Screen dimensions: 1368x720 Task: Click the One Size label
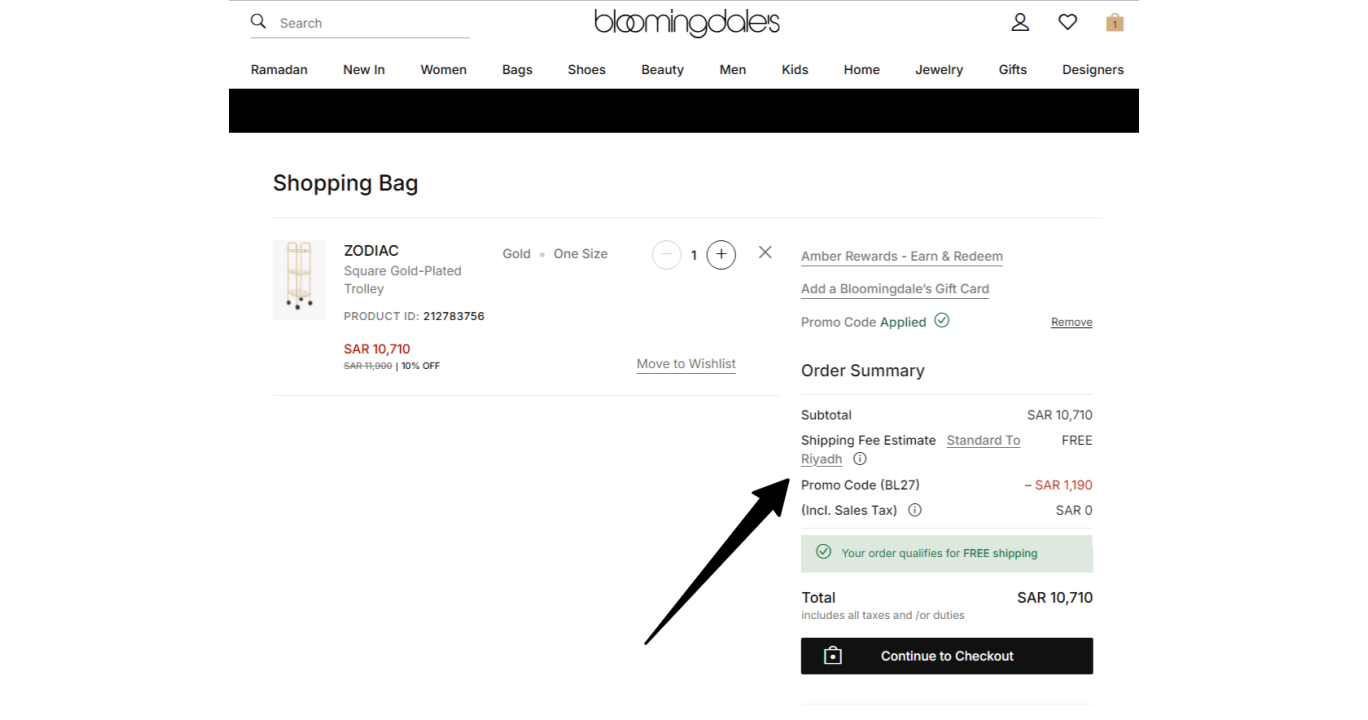(580, 254)
